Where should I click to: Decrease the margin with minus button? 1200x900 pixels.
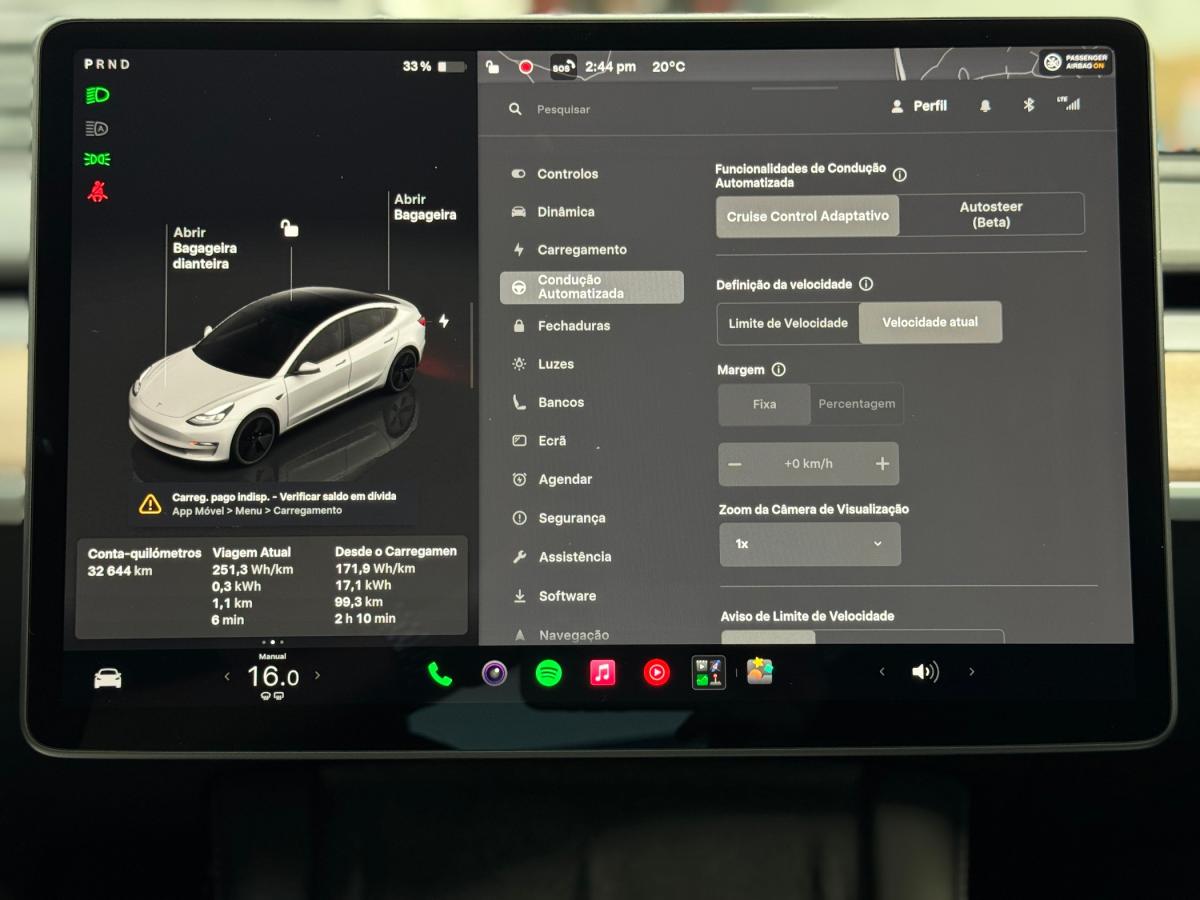click(x=735, y=464)
